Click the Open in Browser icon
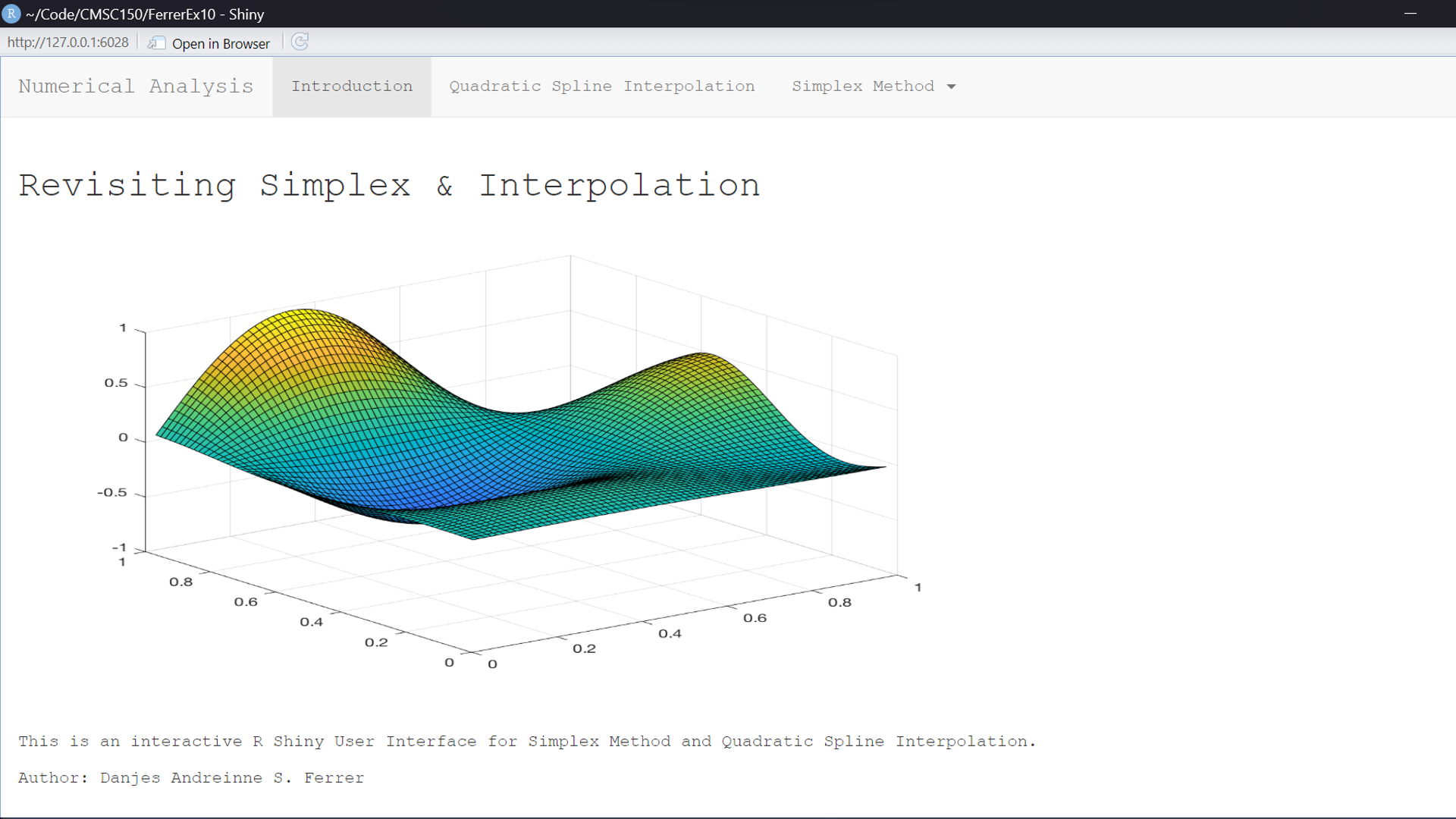 (157, 43)
